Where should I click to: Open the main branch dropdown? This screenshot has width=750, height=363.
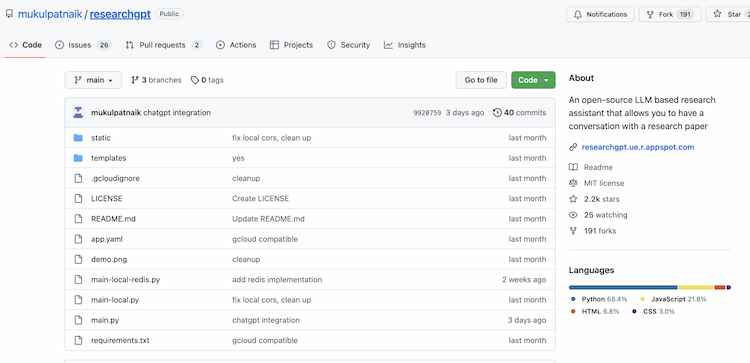tap(93, 80)
